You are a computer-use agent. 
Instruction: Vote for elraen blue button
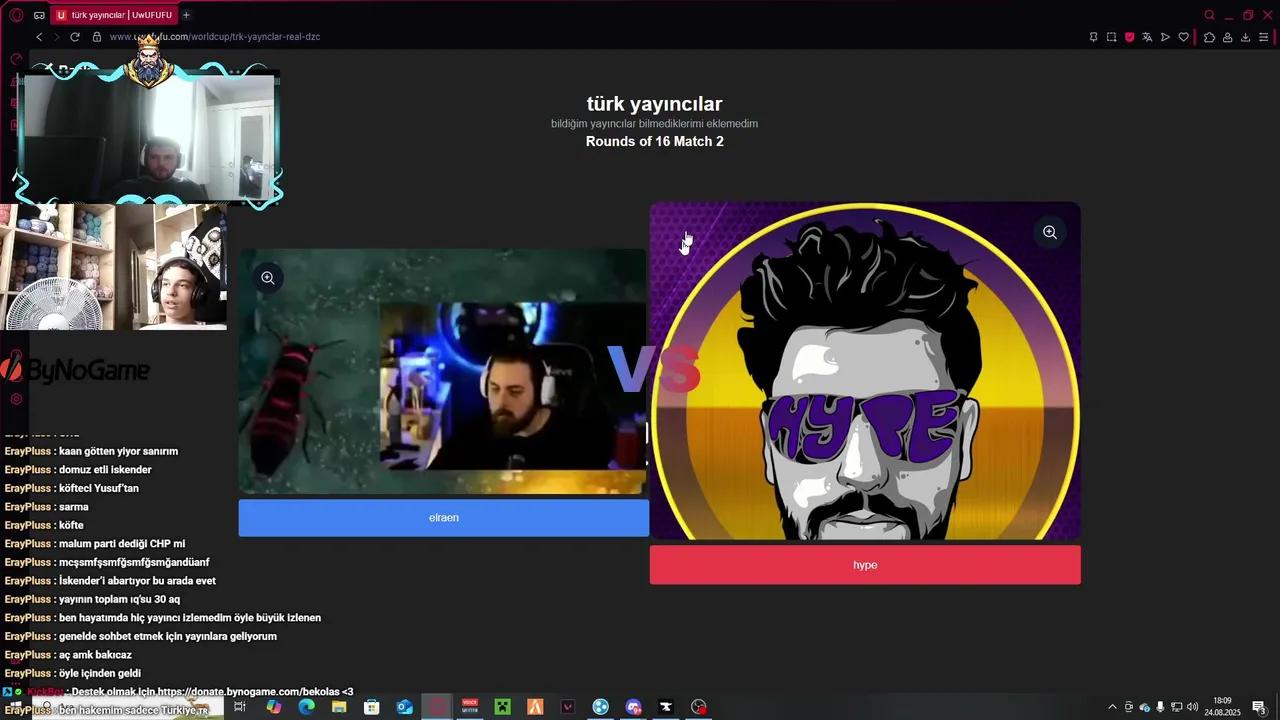[x=444, y=517]
